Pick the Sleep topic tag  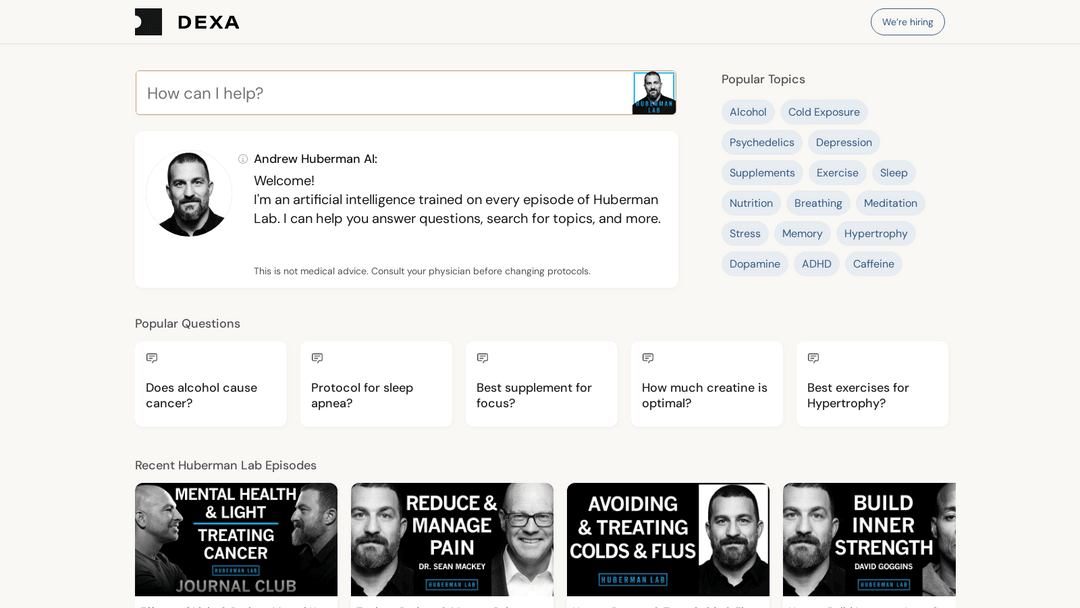tap(893, 173)
